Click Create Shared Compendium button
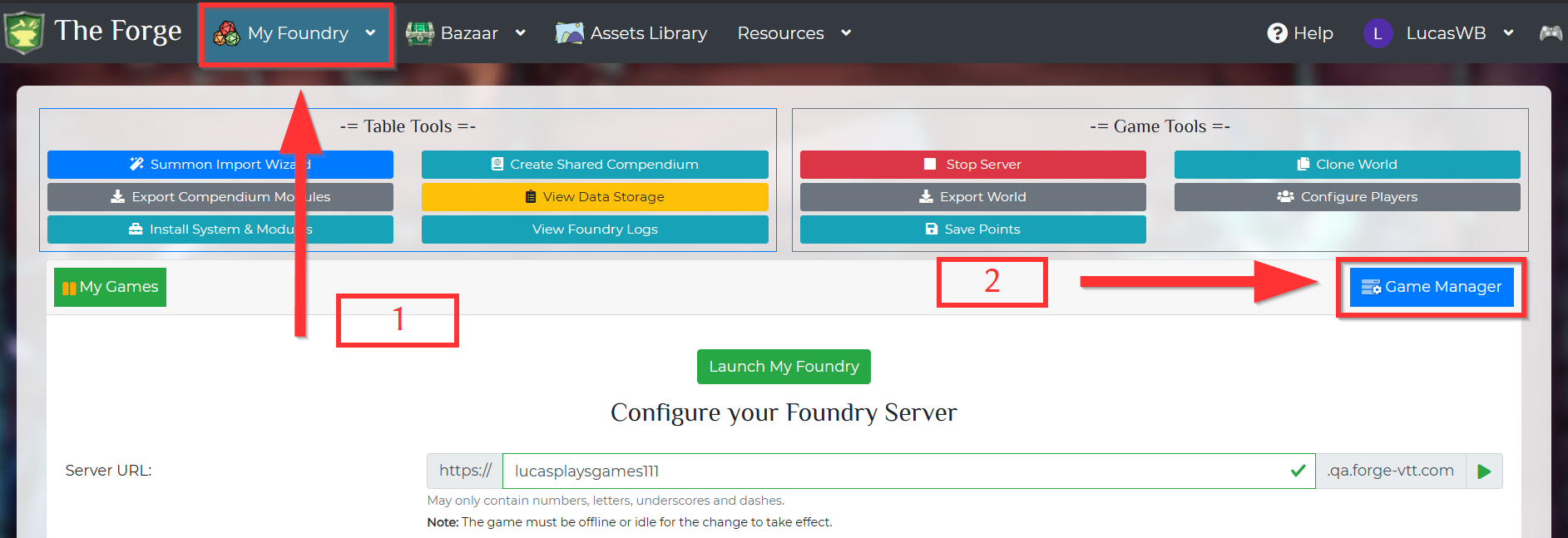Viewport: 1568px width, 538px height. (x=595, y=165)
